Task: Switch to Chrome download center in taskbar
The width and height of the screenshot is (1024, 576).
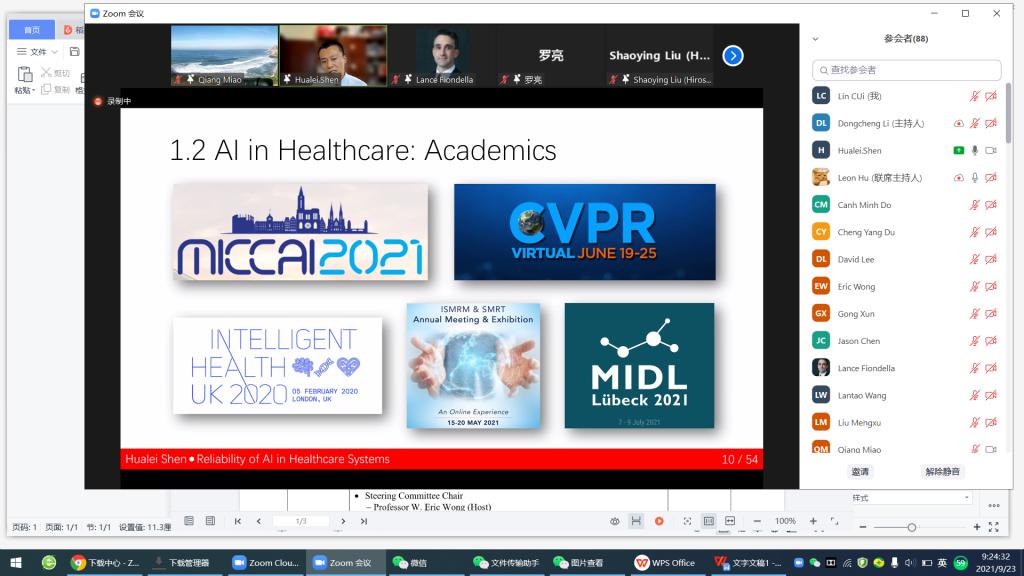Action: click(x=105, y=562)
